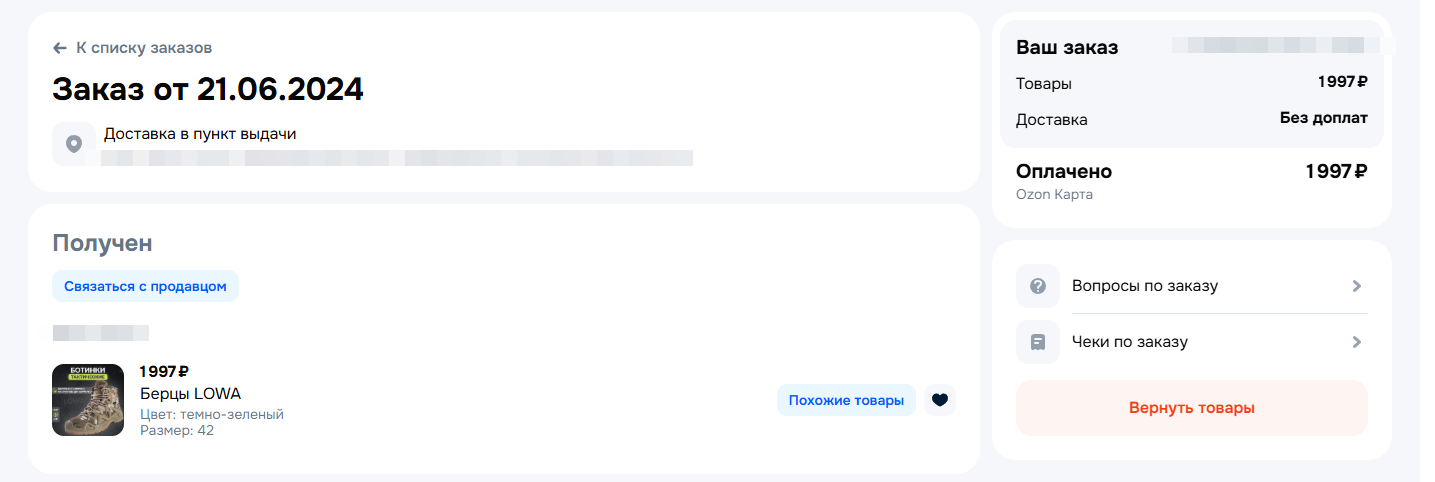Open the 'Чеки по заказу' menu item

(x=1130, y=342)
